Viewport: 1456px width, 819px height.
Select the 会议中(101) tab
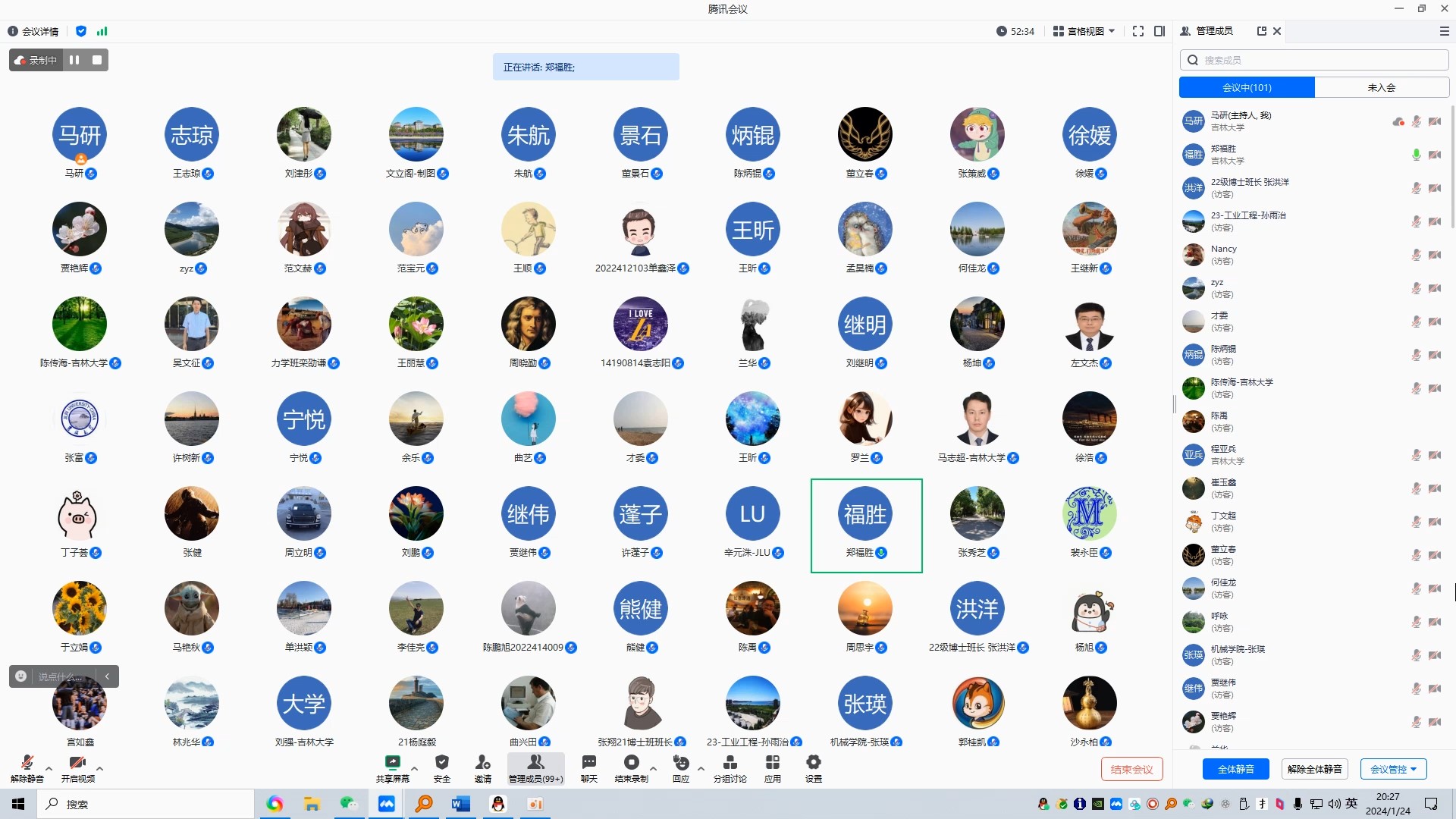pyautogui.click(x=1247, y=87)
